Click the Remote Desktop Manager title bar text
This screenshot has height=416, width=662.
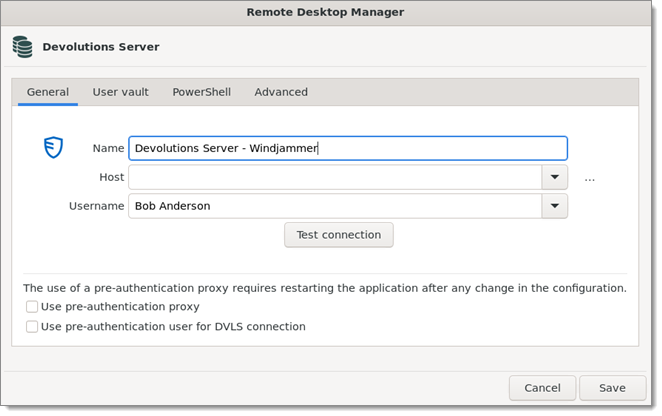pyautogui.click(x=325, y=12)
